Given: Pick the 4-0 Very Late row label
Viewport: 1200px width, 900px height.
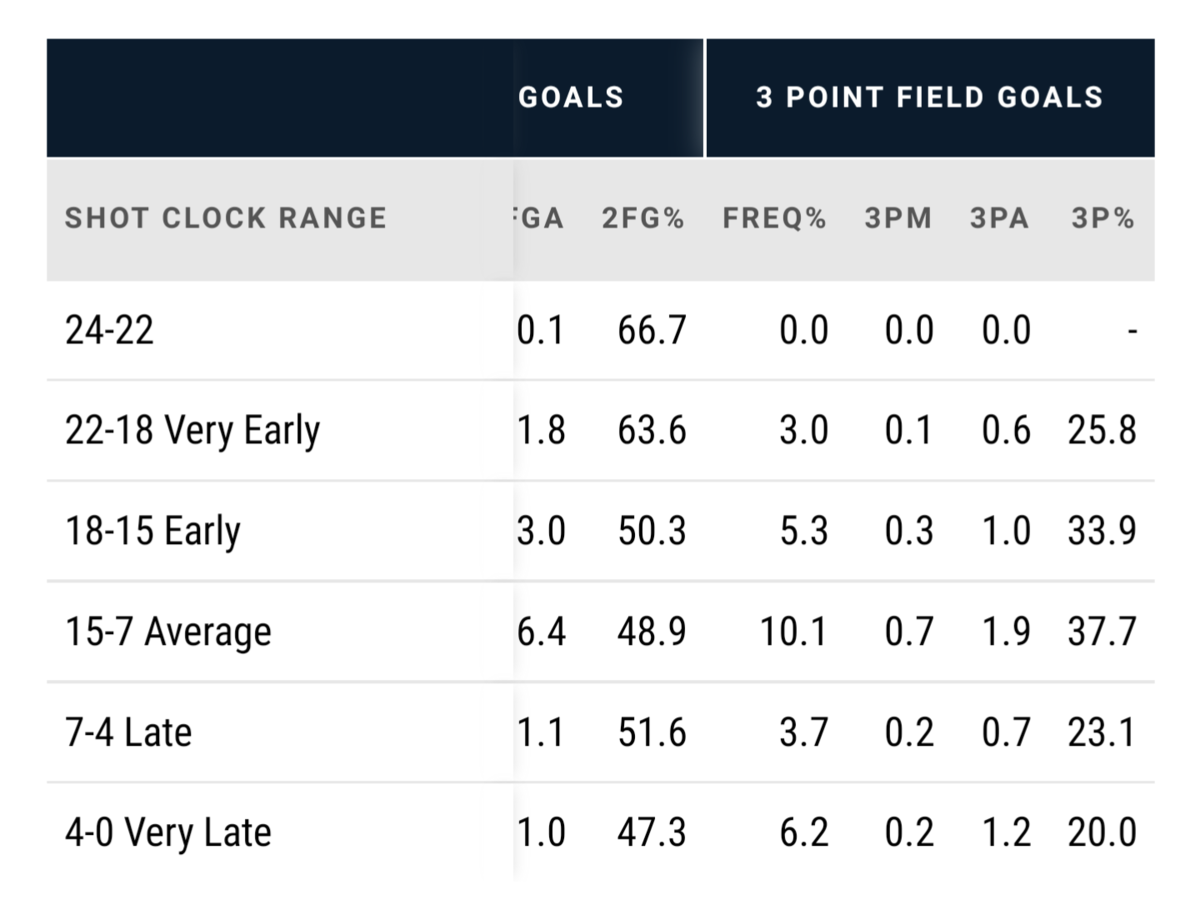Looking at the screenshot, I should (x=167, y=833).
